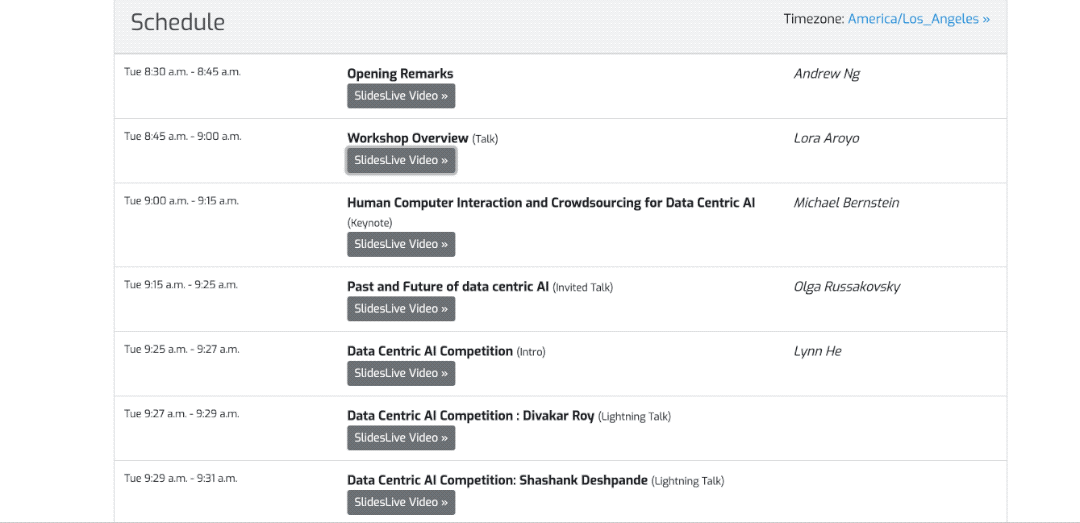Click the Data Centric AI Competition Intro title

click(x=429, y=351)
